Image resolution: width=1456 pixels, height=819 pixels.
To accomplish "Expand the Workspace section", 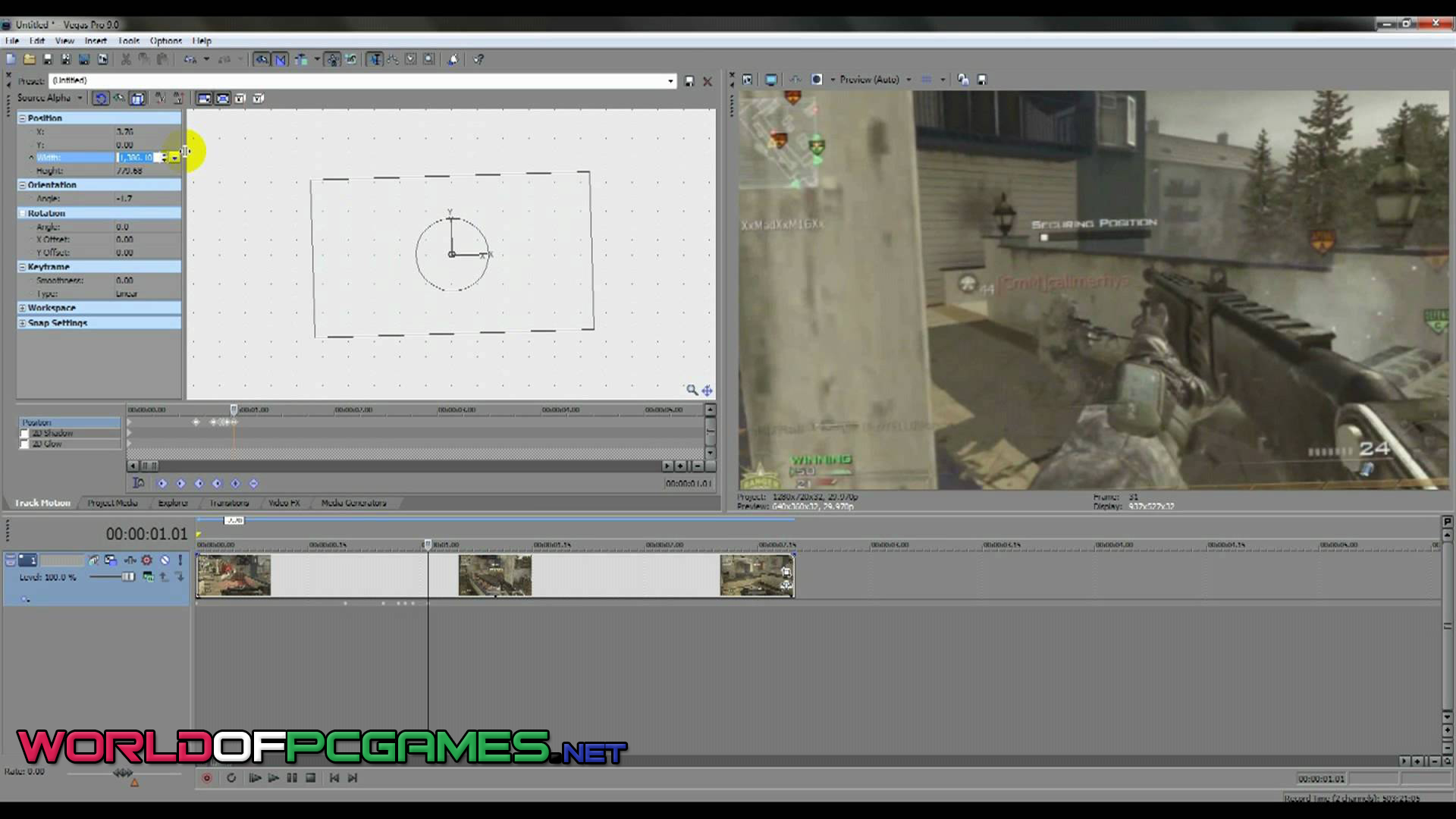I will click(x=23, y=308).
